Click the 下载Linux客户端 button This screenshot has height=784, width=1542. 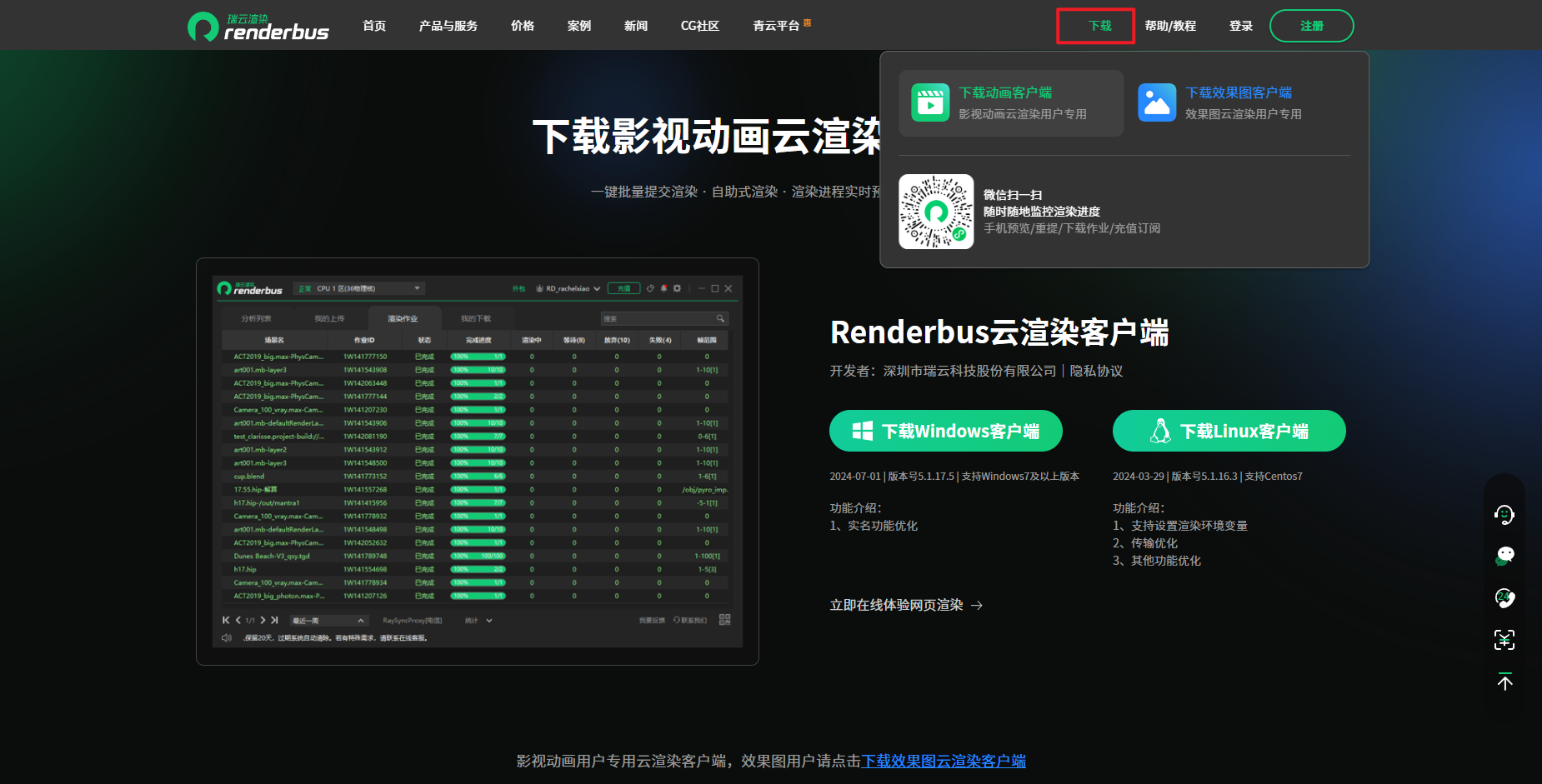pos(1229,431)
